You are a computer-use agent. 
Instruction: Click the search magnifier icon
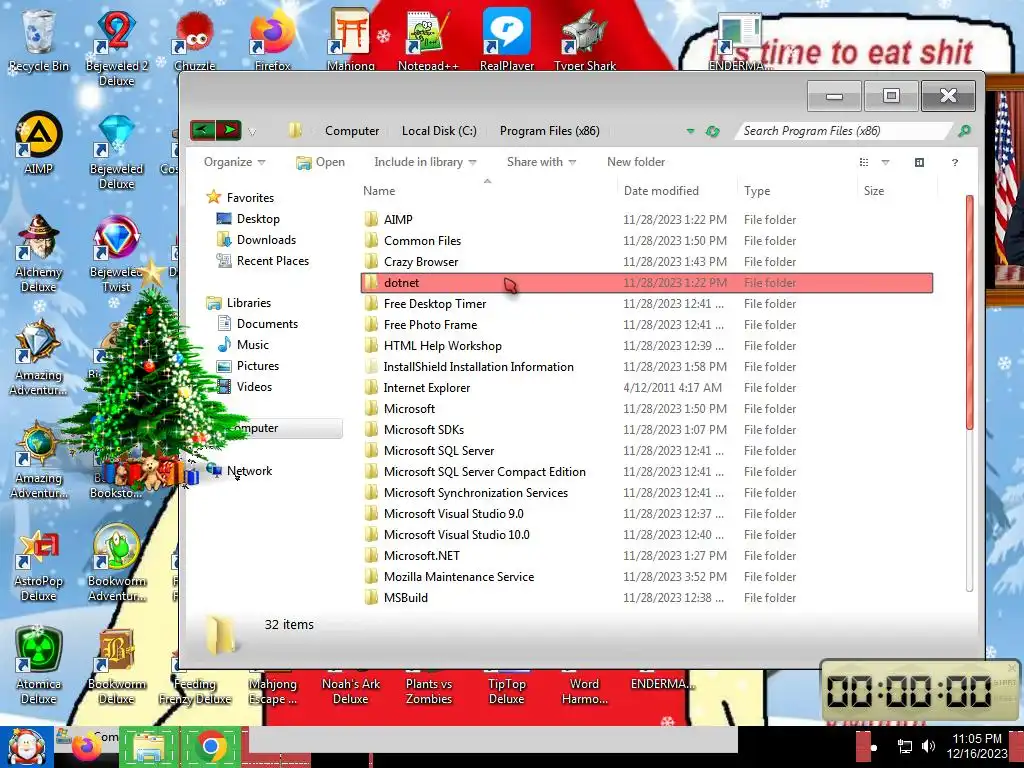click(x=964, y=131)
